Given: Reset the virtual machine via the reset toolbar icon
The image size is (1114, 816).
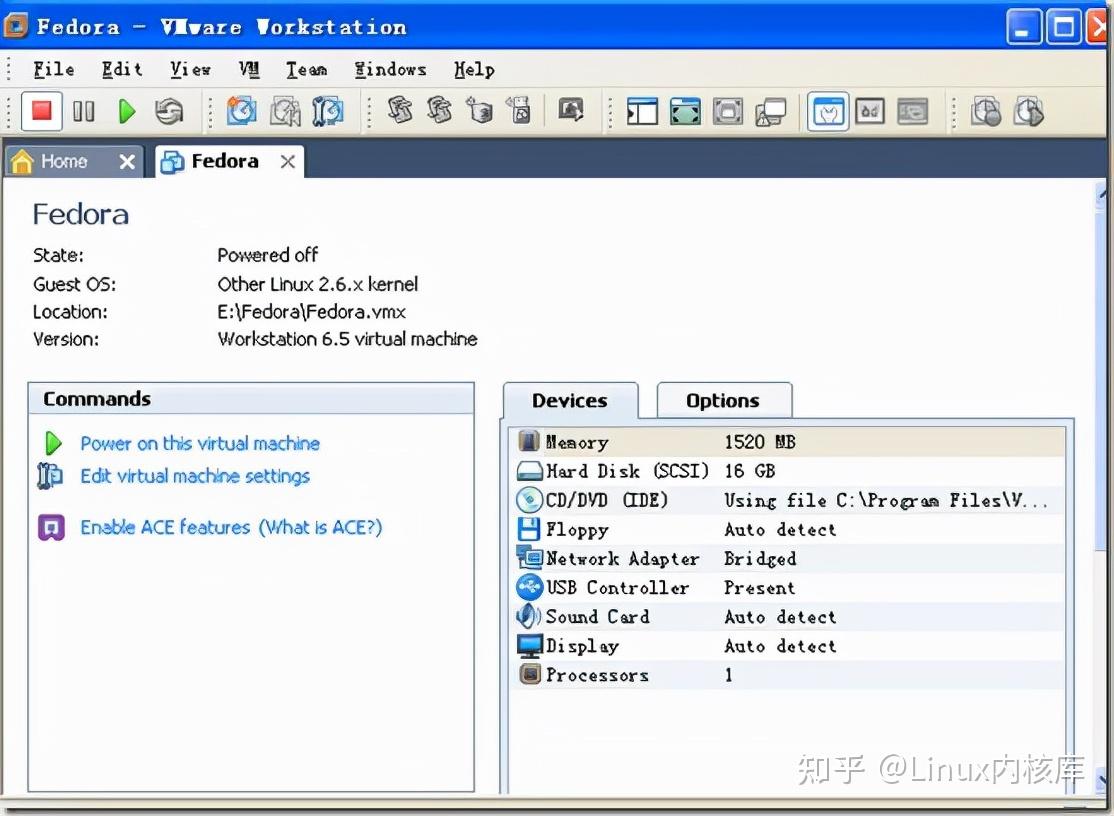Looking at the screenshot, I should point(169,111).
